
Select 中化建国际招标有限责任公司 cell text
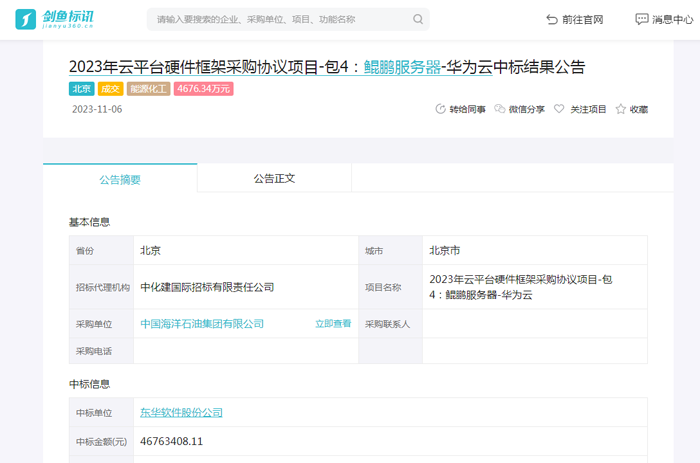pos(207,287)
